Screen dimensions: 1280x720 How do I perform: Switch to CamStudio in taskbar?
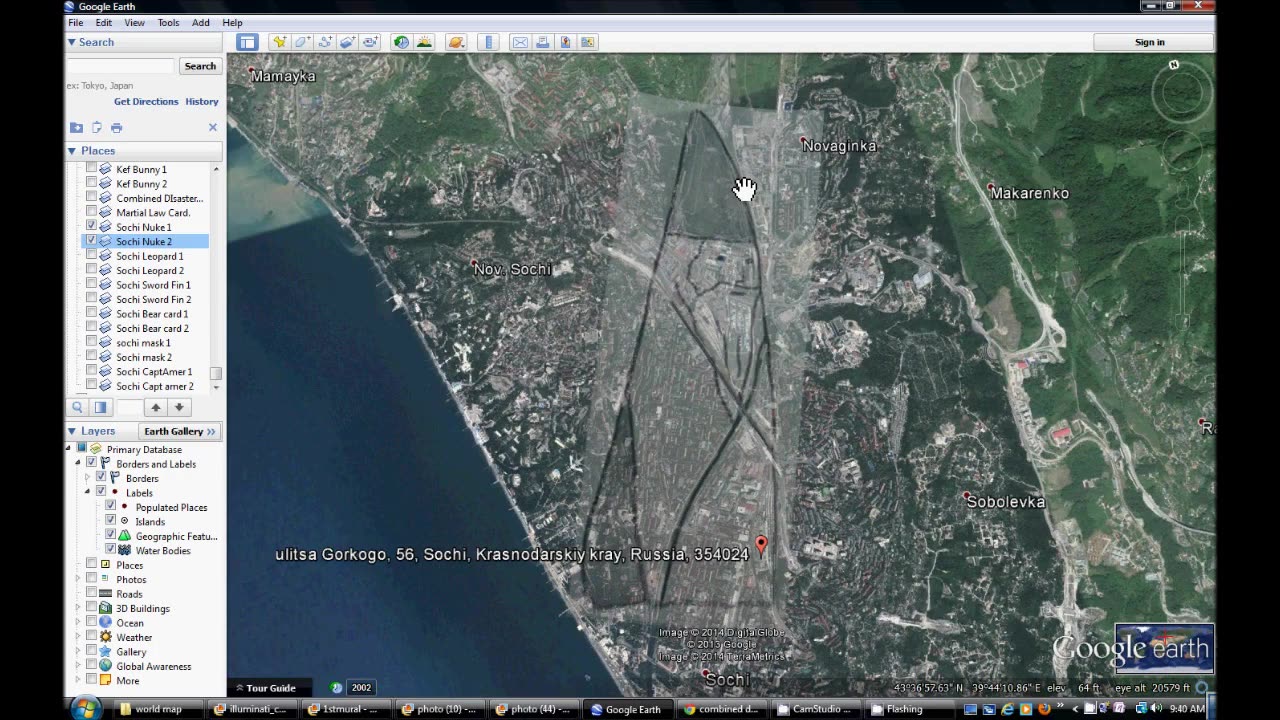click(x=817, y=709)
